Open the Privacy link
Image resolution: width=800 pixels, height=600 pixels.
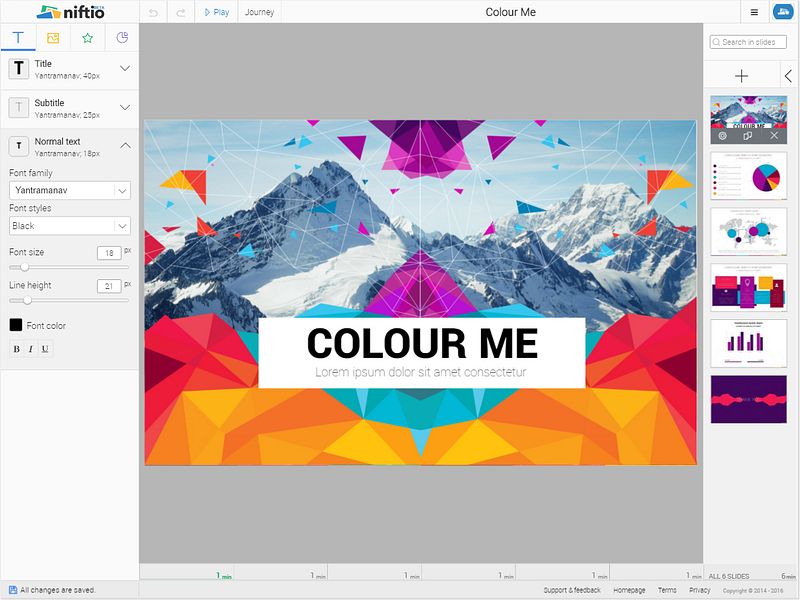tap(699, 590)
